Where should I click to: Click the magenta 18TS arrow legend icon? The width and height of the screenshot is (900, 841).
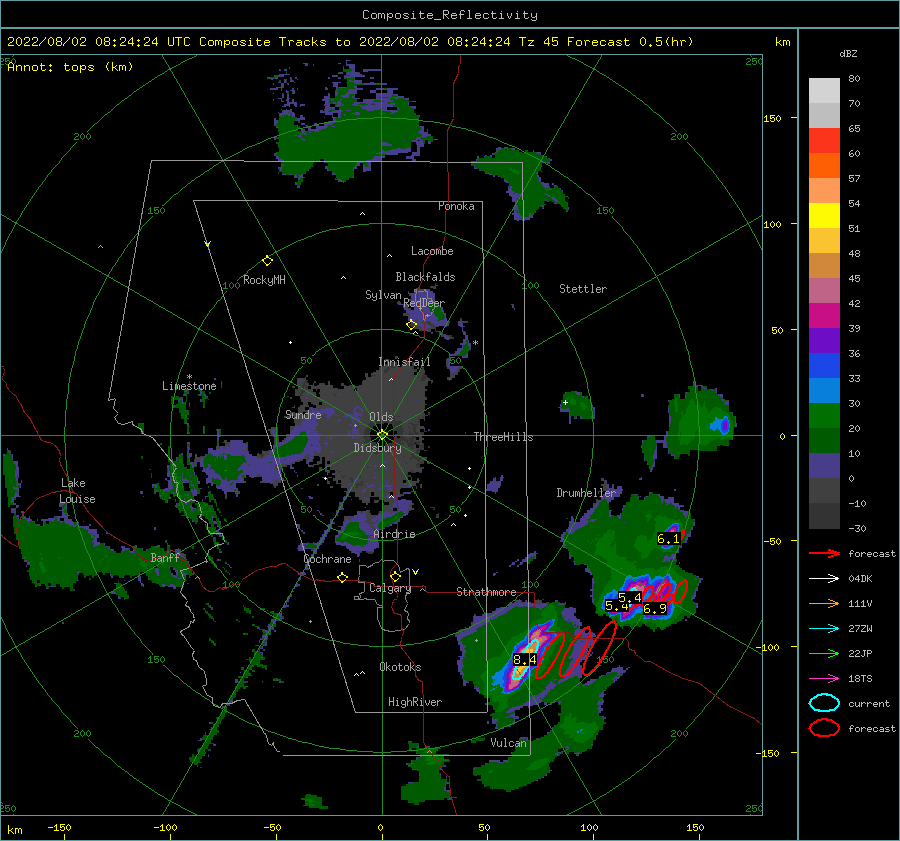click(x=824, y=679)
